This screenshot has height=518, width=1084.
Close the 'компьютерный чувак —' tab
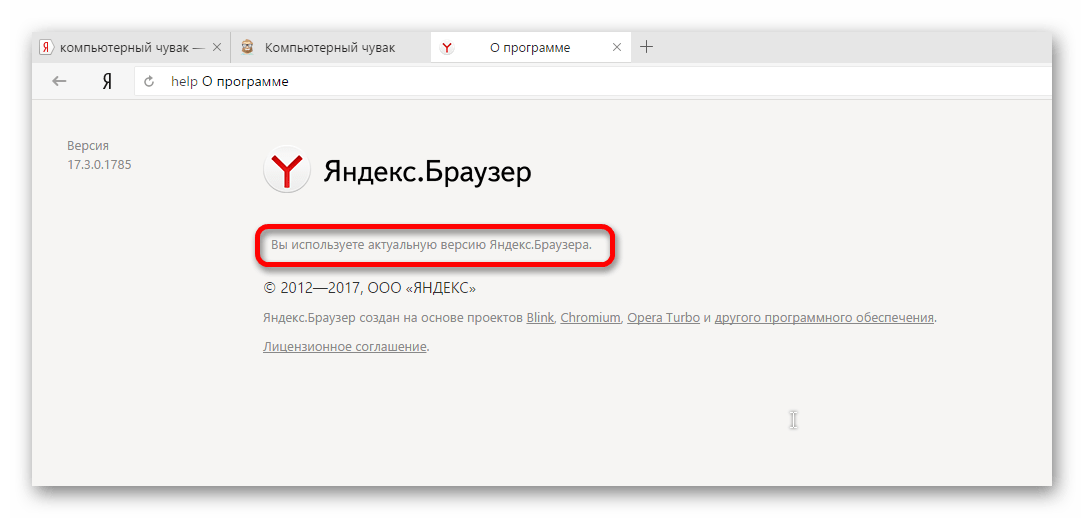[216, 48]
